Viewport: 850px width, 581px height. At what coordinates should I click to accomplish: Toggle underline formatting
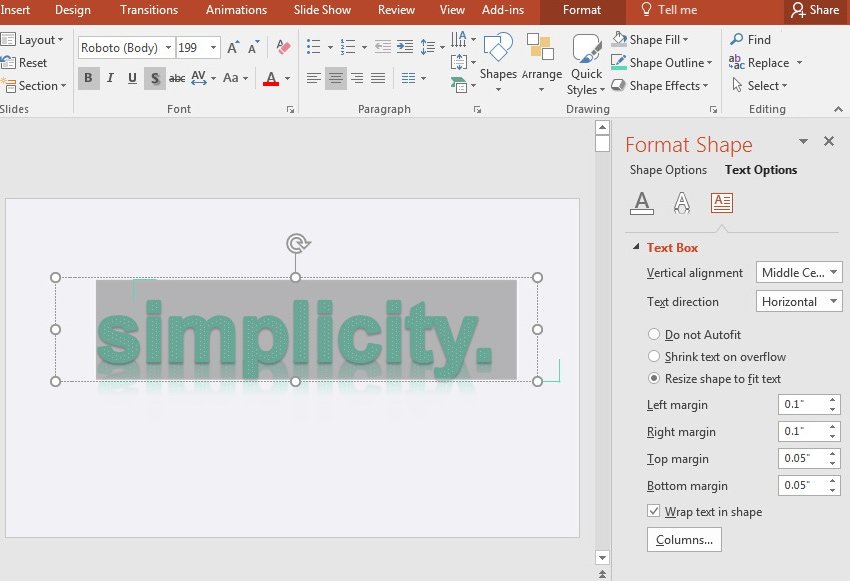pyautogui.click(x=132, y=78)
